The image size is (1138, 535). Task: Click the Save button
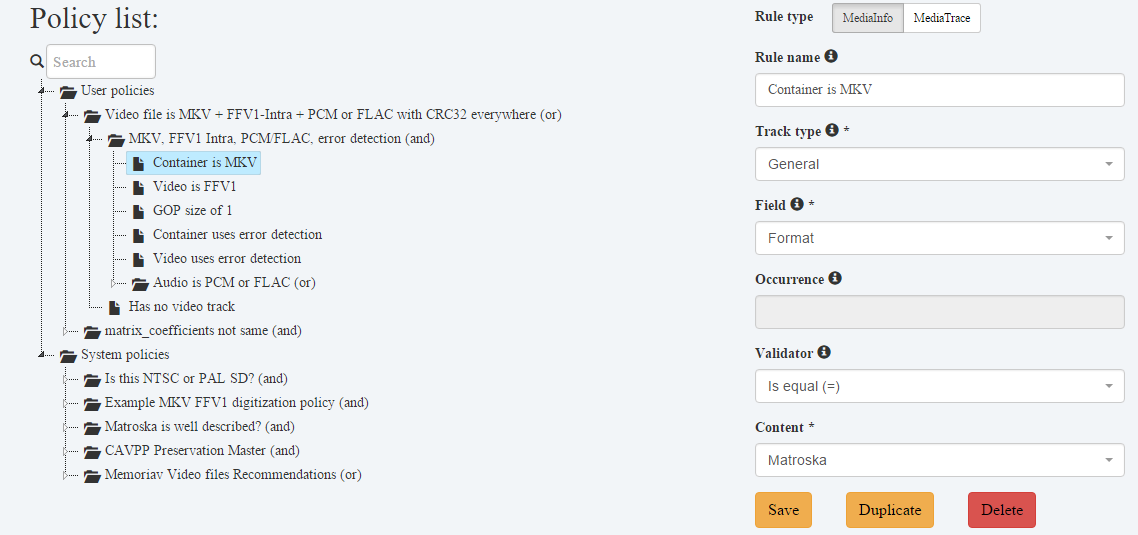783,510
